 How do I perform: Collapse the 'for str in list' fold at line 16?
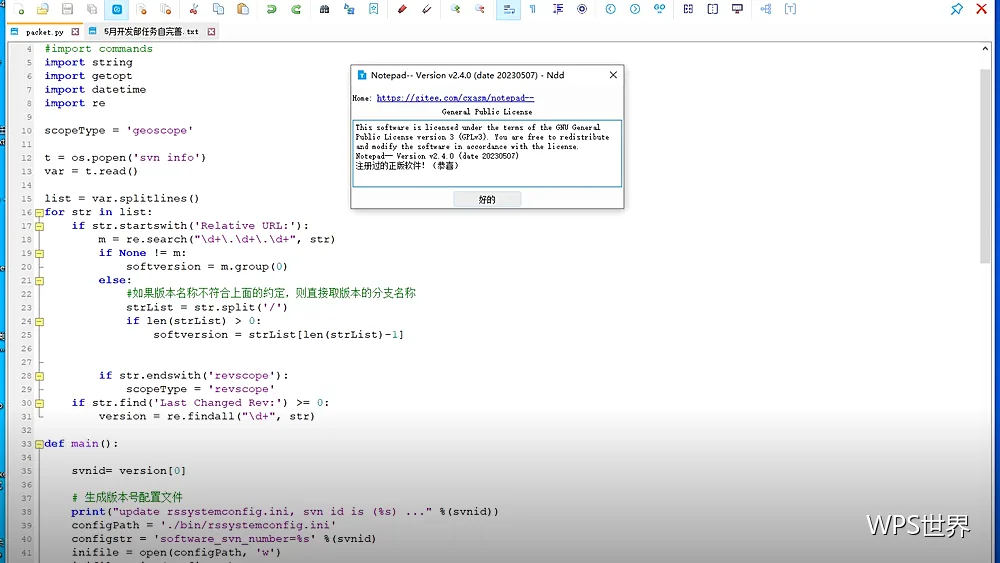point(39,212)
